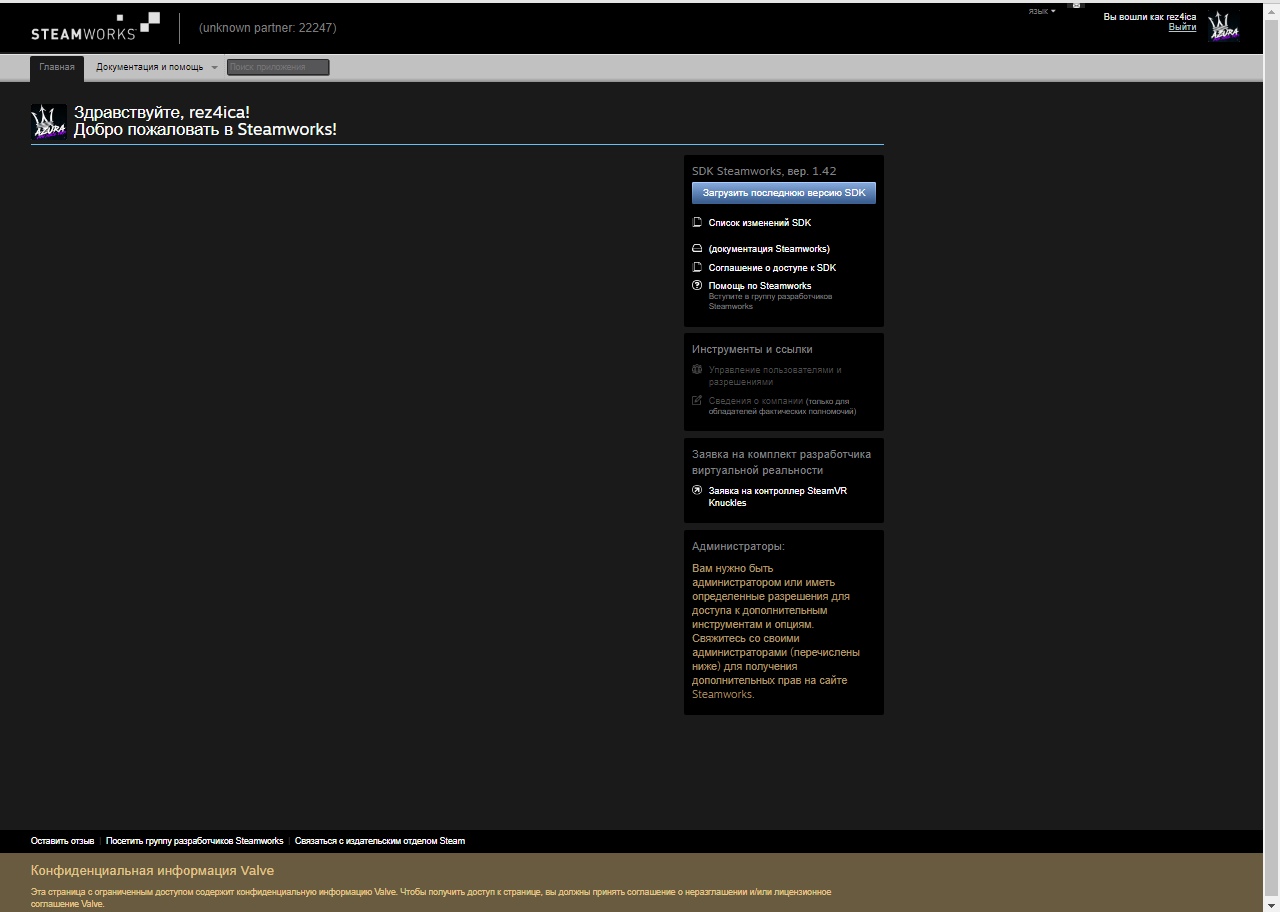
Task: Focus the Поиск приложения search field
Action: pos(277,67)
